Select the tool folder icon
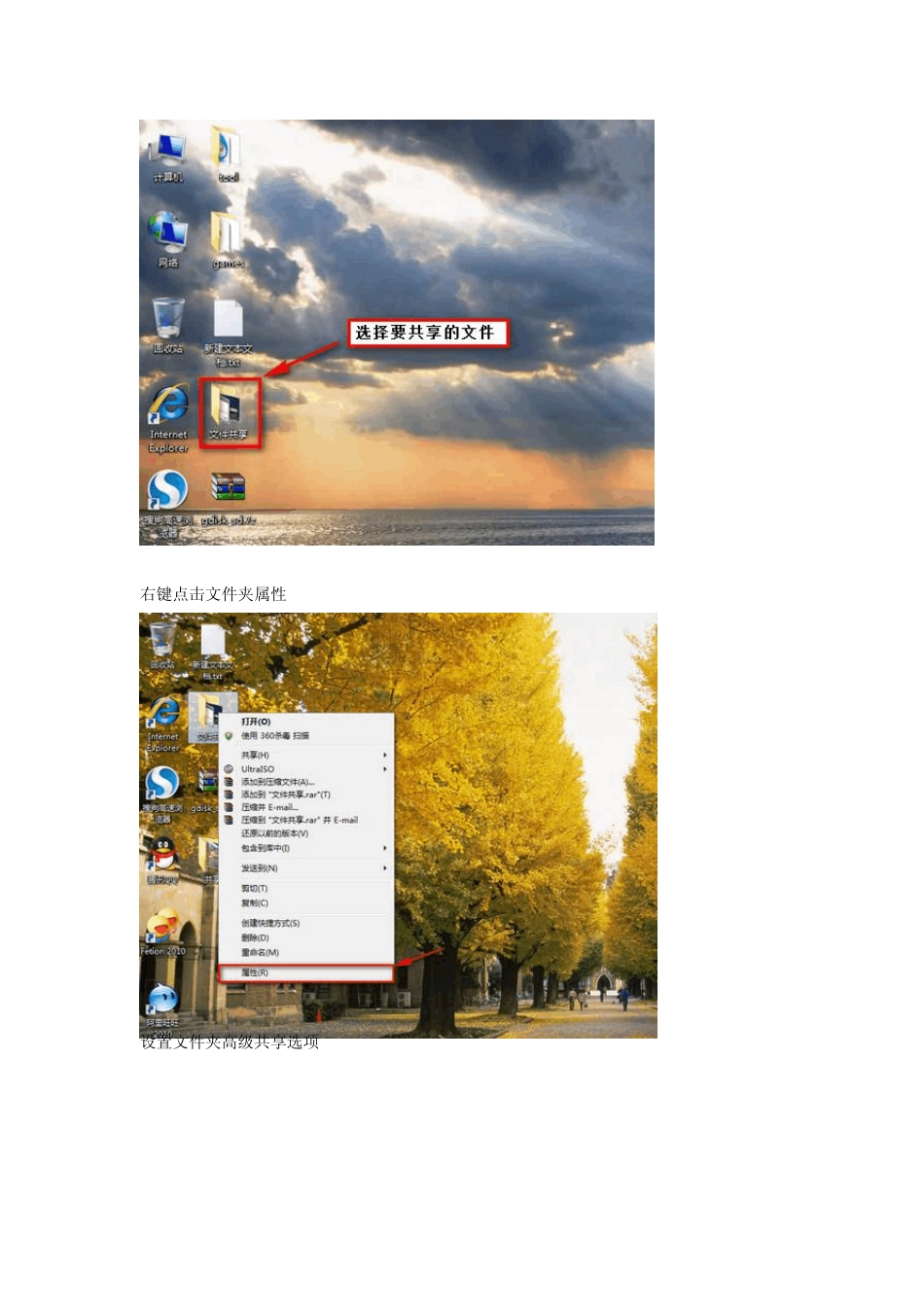Image resolution: width=924 pixels, height=1307 pixels. tap(227, 155)
